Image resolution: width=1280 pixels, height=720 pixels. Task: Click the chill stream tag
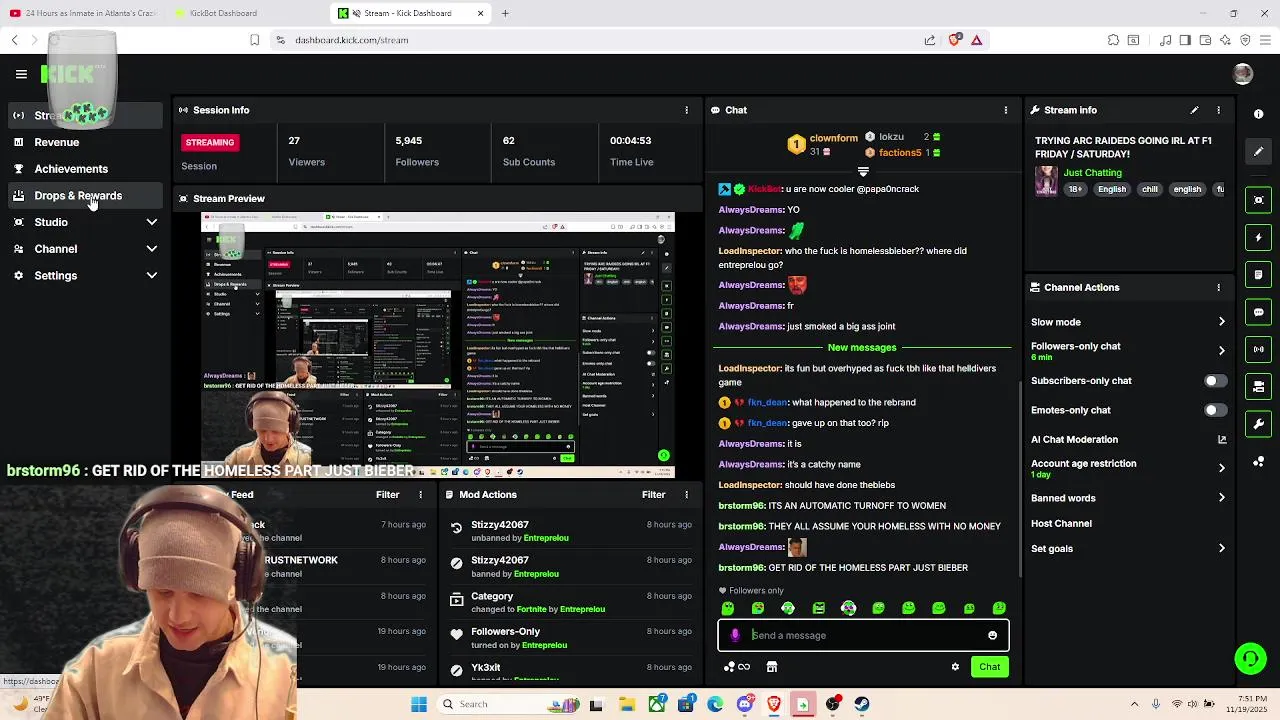(1150, 189)
